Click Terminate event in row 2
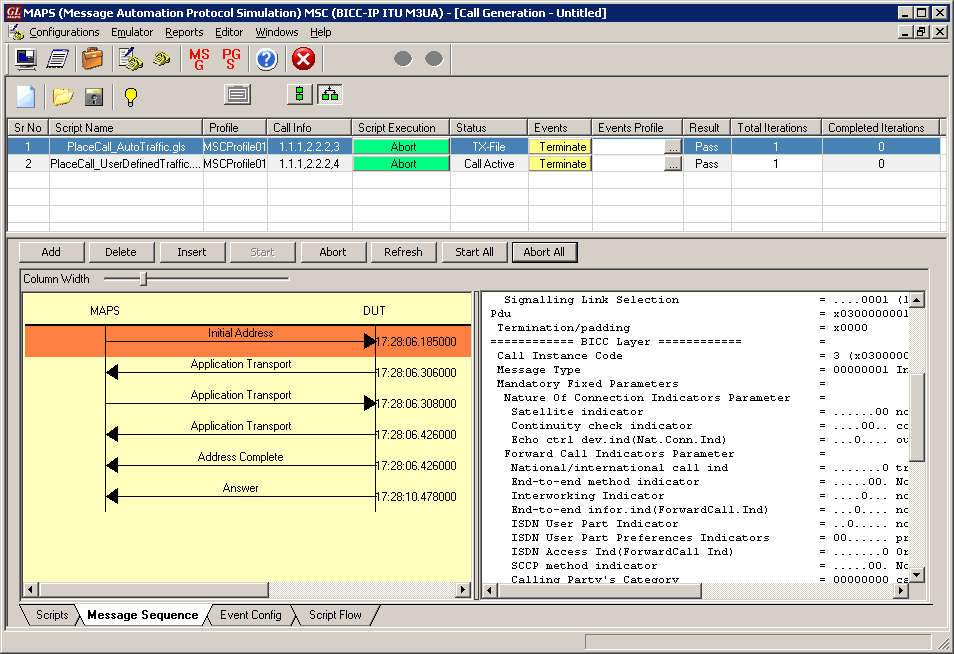954x654 pixels. tap(560, 164)
